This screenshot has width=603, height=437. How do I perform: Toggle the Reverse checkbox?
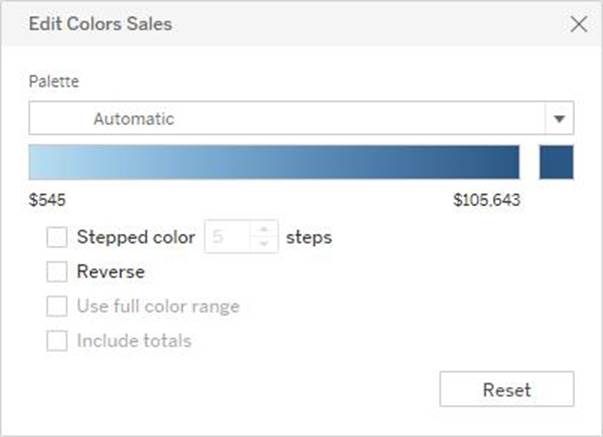point(57,271)
